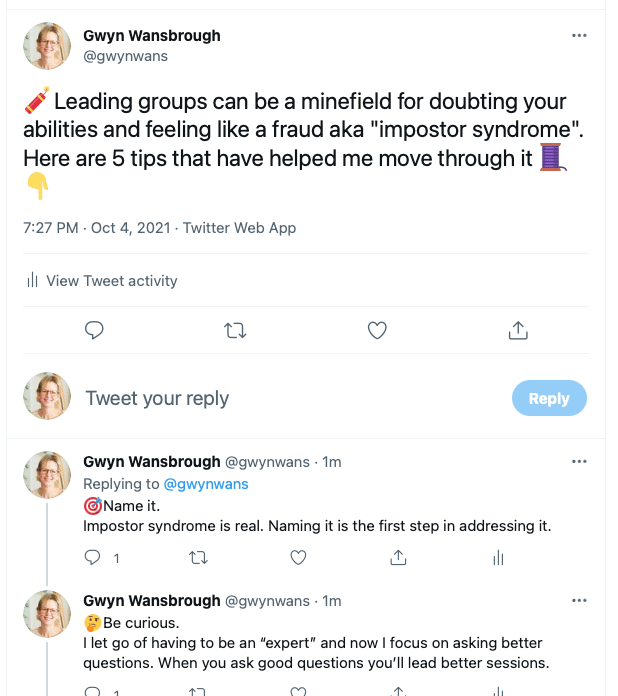Open more options on the "Be curious" reply
The height and width of the screenshot is (696, 618).
click(x=579, y=601)
